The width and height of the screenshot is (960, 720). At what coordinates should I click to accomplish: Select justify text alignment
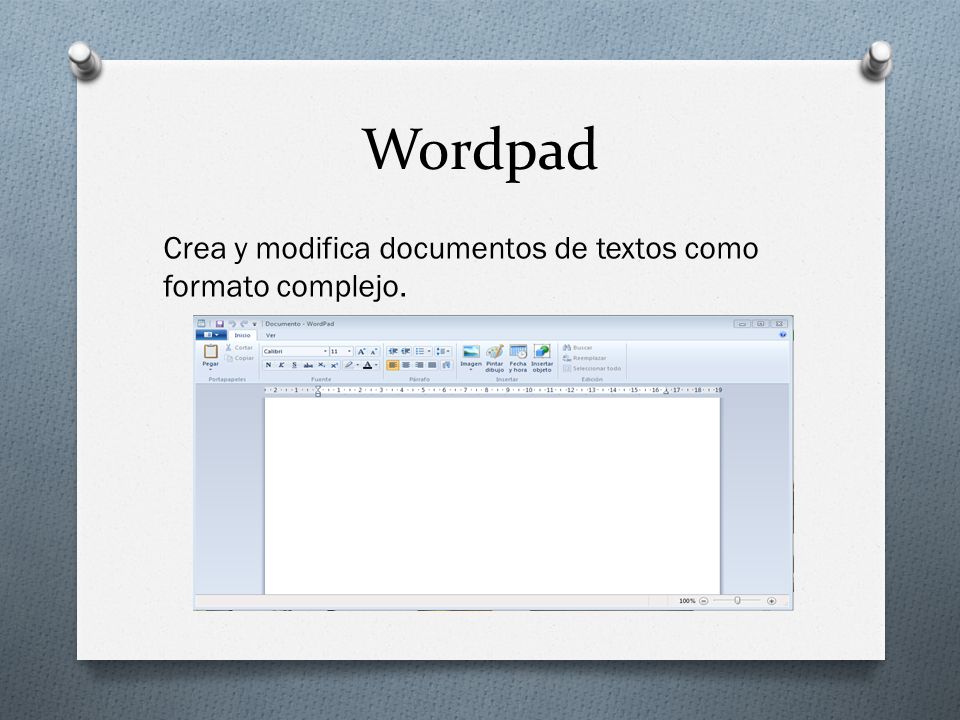(432, 365)
